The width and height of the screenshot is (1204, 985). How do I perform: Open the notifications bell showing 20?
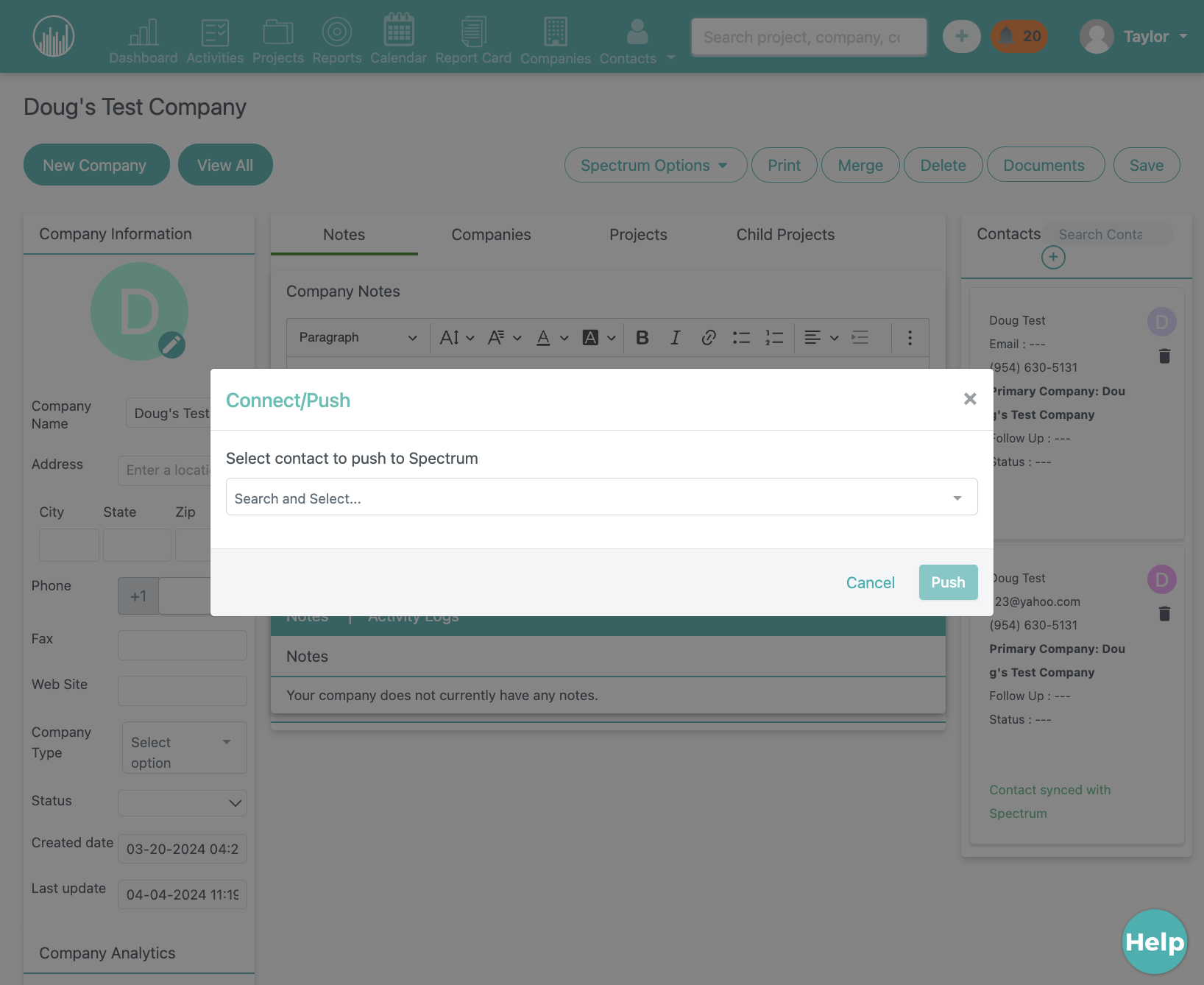click(x=1019, y=36)
